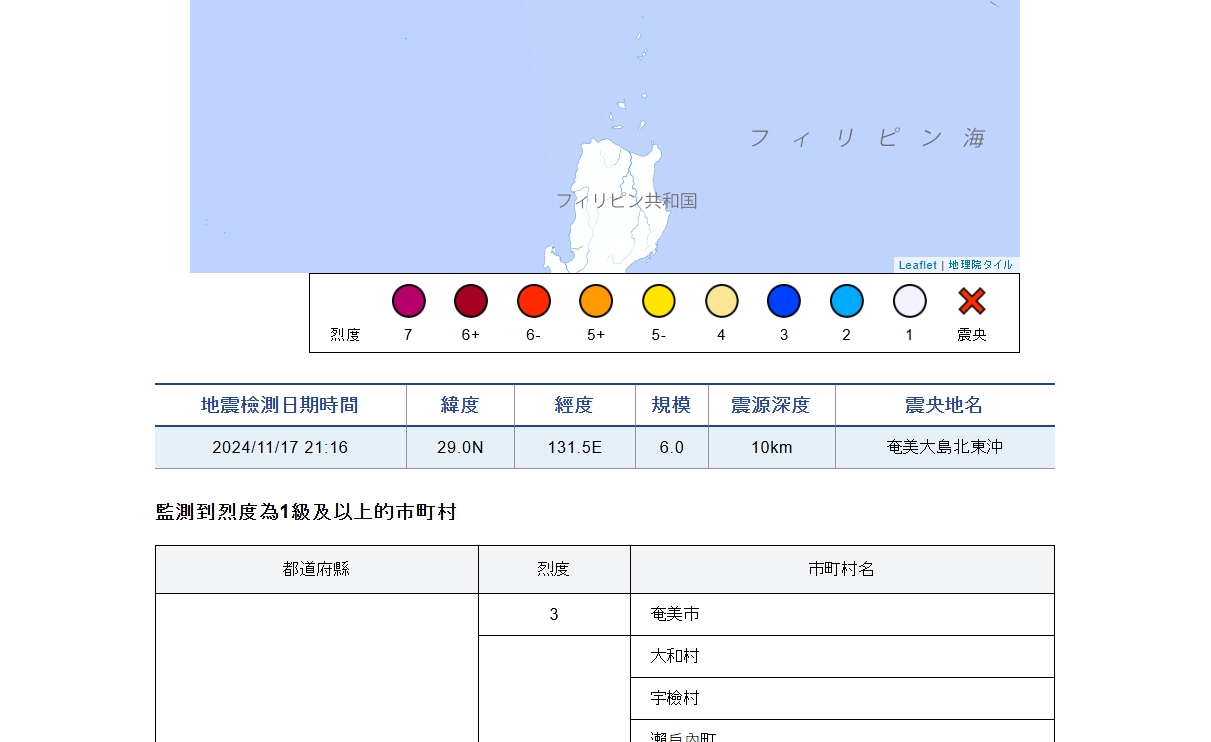Open the 地理院タイル attribution link

click(x=980, y=265)
